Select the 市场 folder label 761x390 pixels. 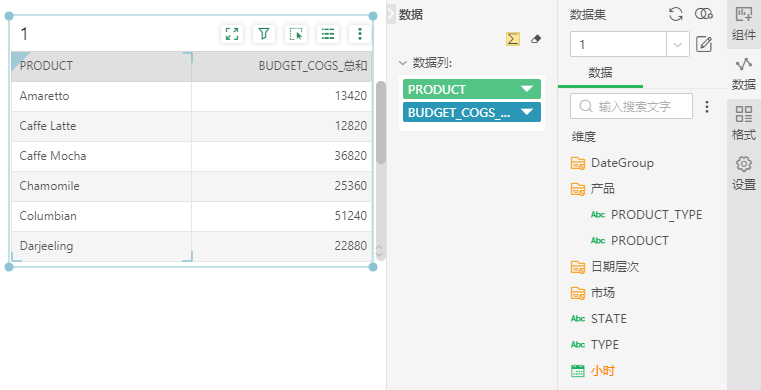point(603,293)
